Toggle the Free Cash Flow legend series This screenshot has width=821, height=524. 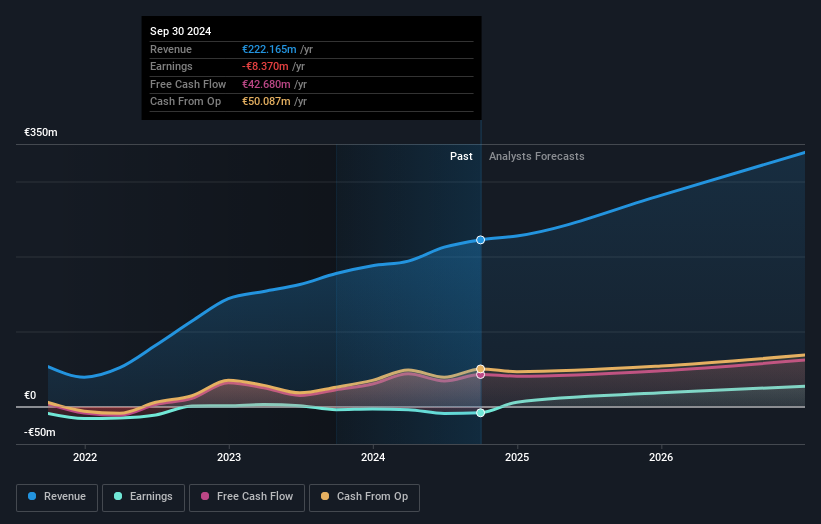(247, 497)
